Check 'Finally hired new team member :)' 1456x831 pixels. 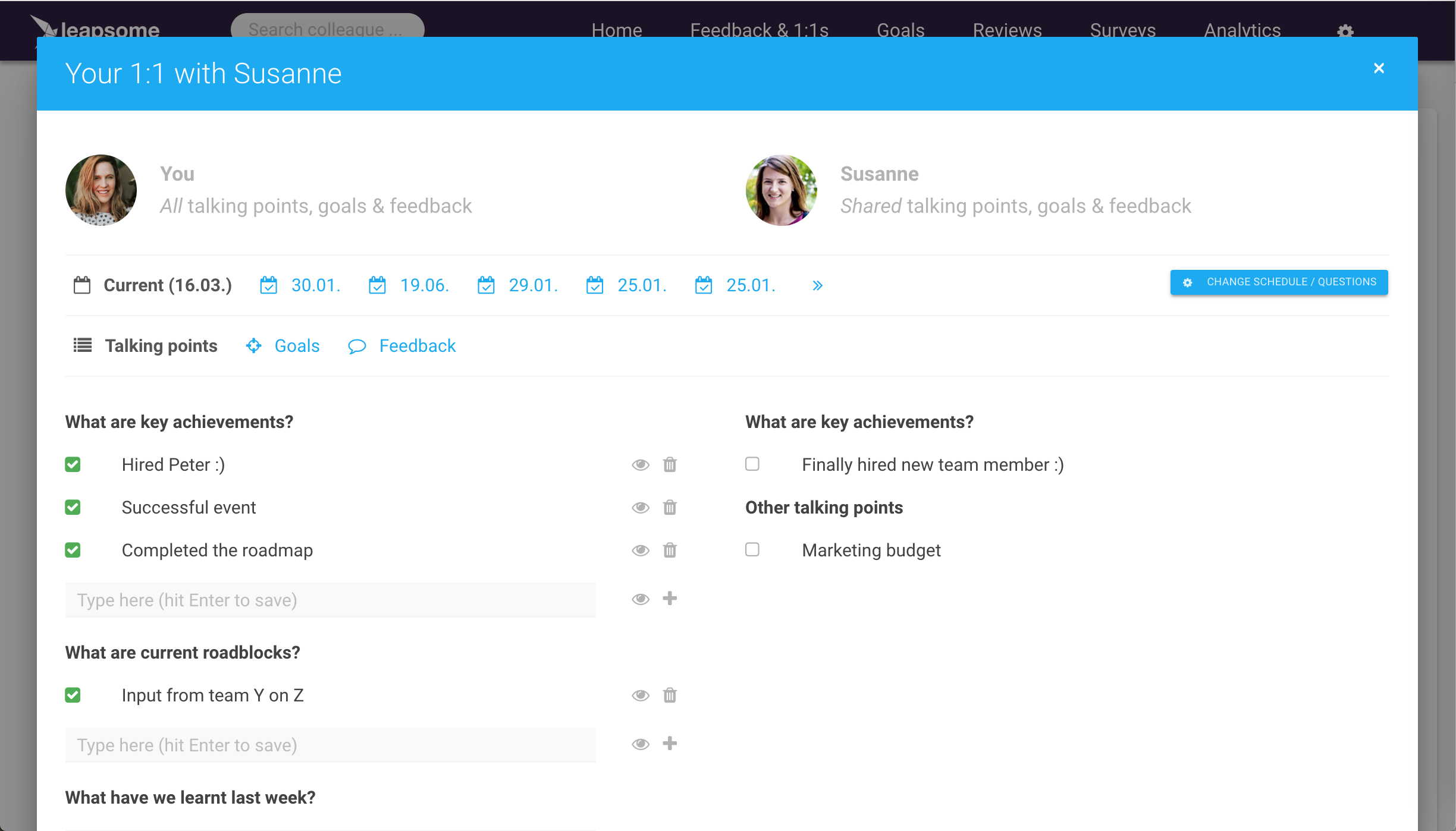pyautogui.click(x=752, y=464)
